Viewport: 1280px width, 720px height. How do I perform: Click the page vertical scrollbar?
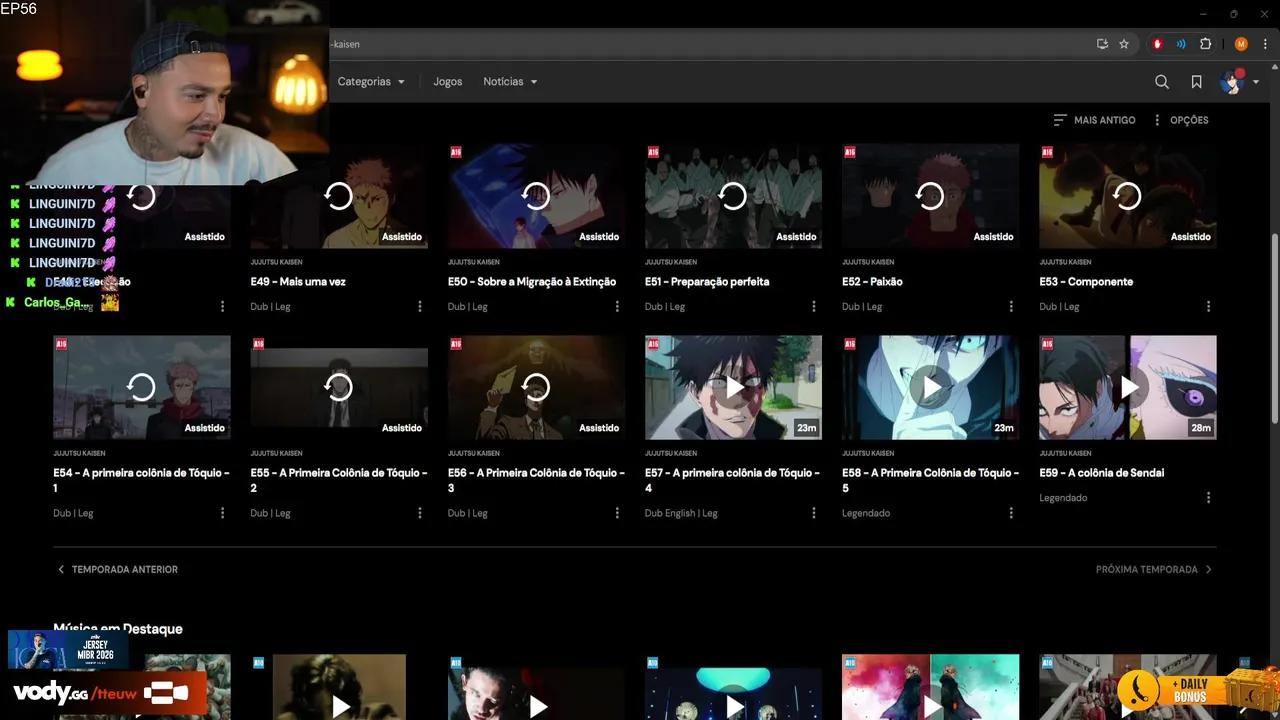(x=1274, y=330)
